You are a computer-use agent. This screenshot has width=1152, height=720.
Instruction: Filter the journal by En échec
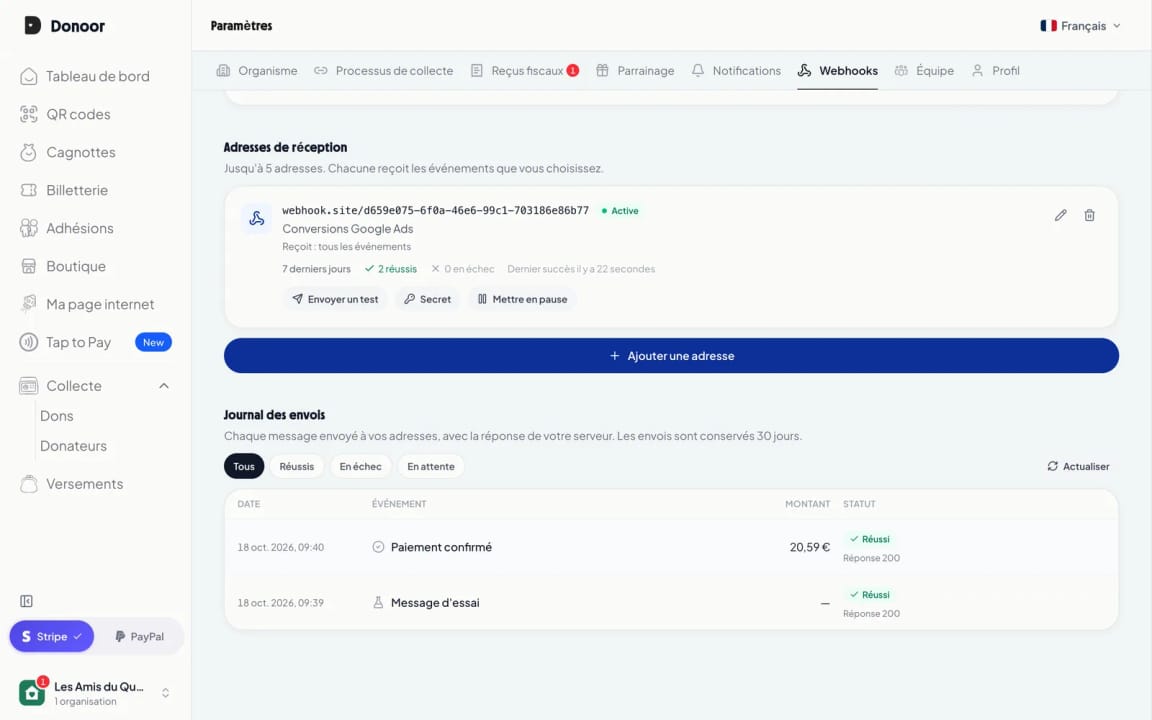pyautogui.click(x=360, y=467)
